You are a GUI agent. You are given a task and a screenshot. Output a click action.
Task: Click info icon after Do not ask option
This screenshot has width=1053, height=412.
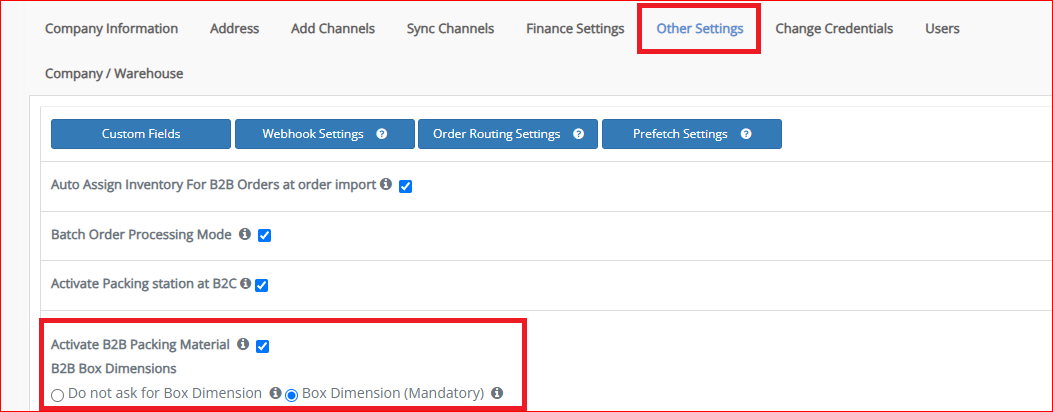275,393
